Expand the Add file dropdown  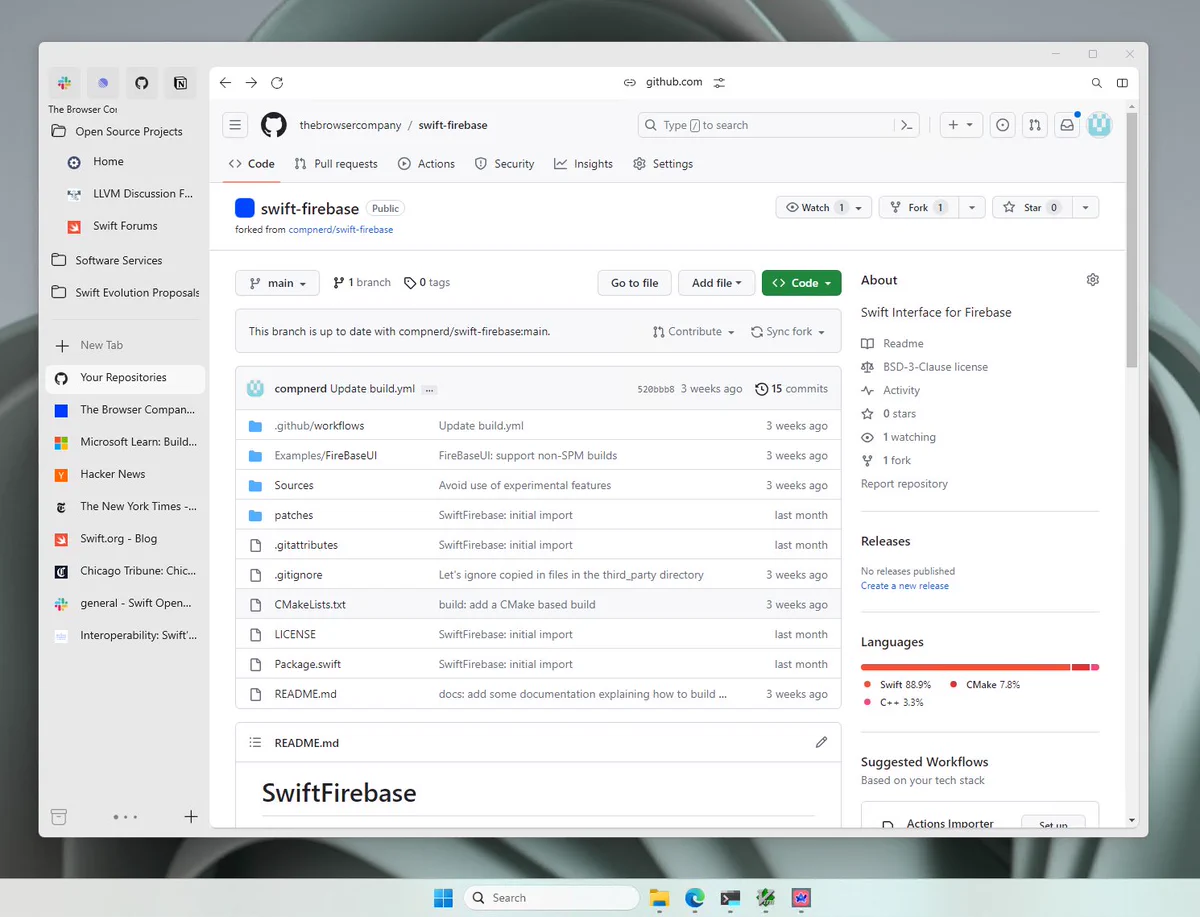[716, 283]
